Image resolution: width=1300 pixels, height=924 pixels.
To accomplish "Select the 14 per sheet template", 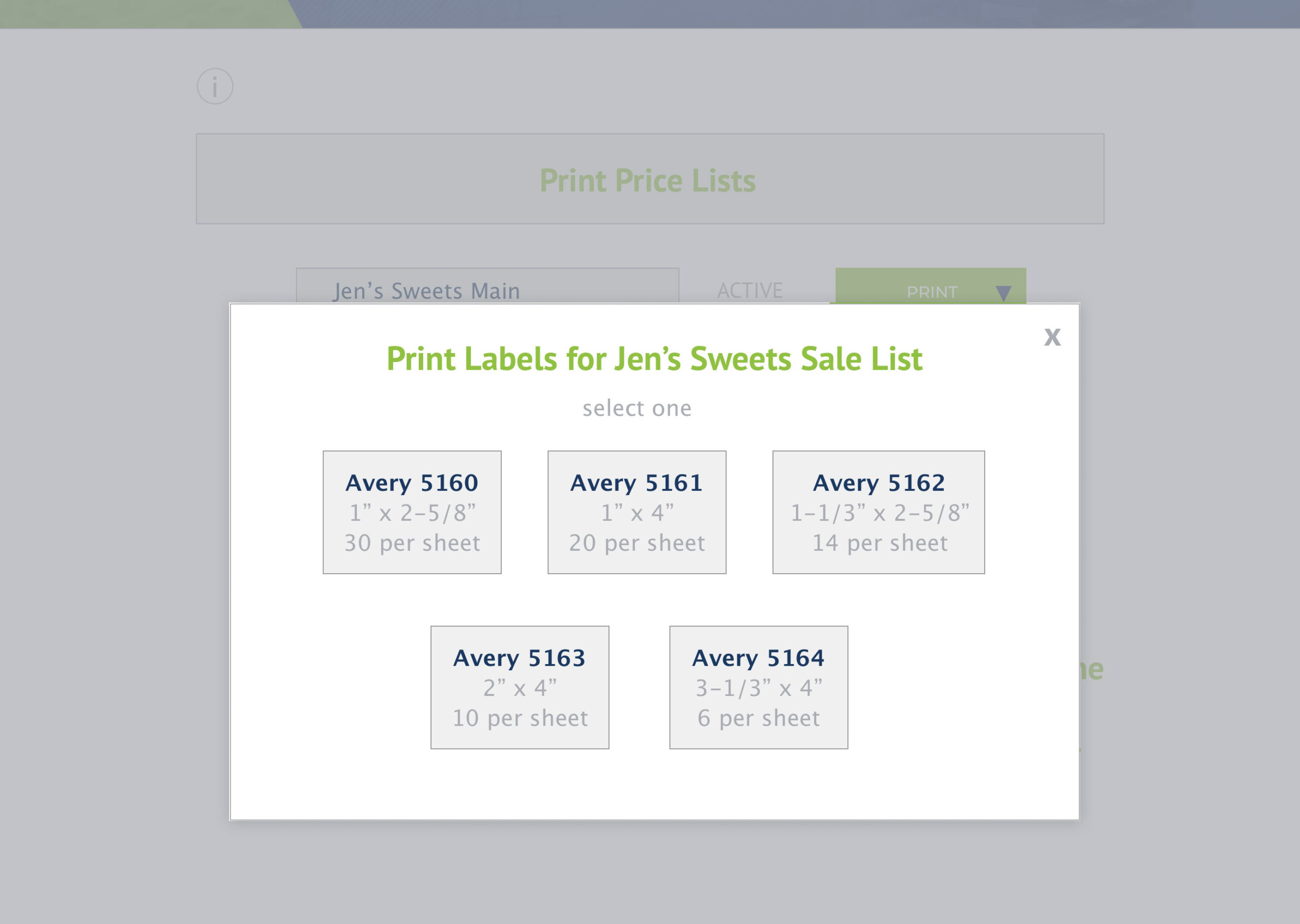I will point(880,543).
